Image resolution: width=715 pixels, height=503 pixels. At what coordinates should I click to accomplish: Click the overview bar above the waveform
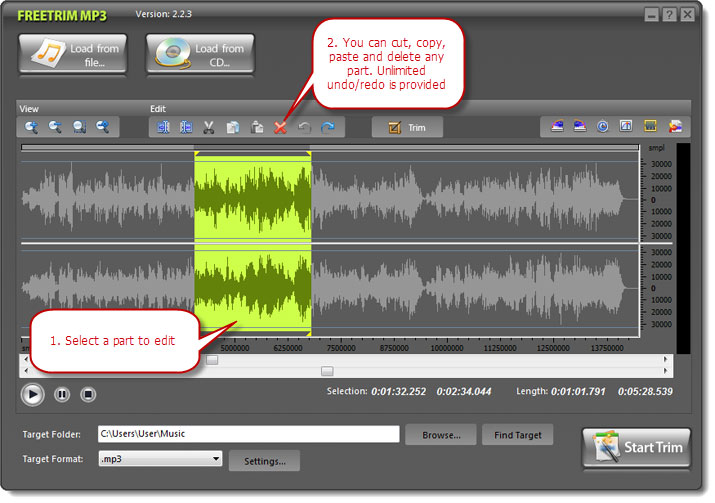[329, 147]
